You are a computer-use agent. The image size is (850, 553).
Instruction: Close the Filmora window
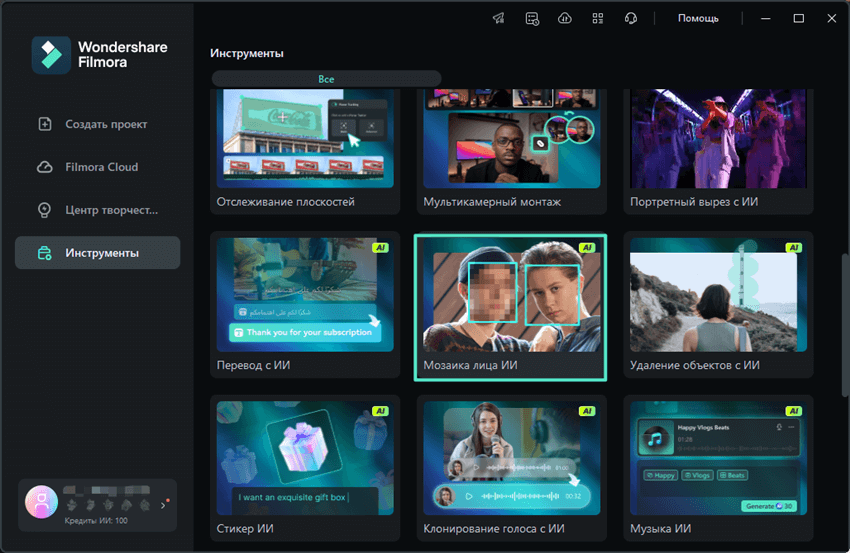pyautogui.click(x=832, y=18)
